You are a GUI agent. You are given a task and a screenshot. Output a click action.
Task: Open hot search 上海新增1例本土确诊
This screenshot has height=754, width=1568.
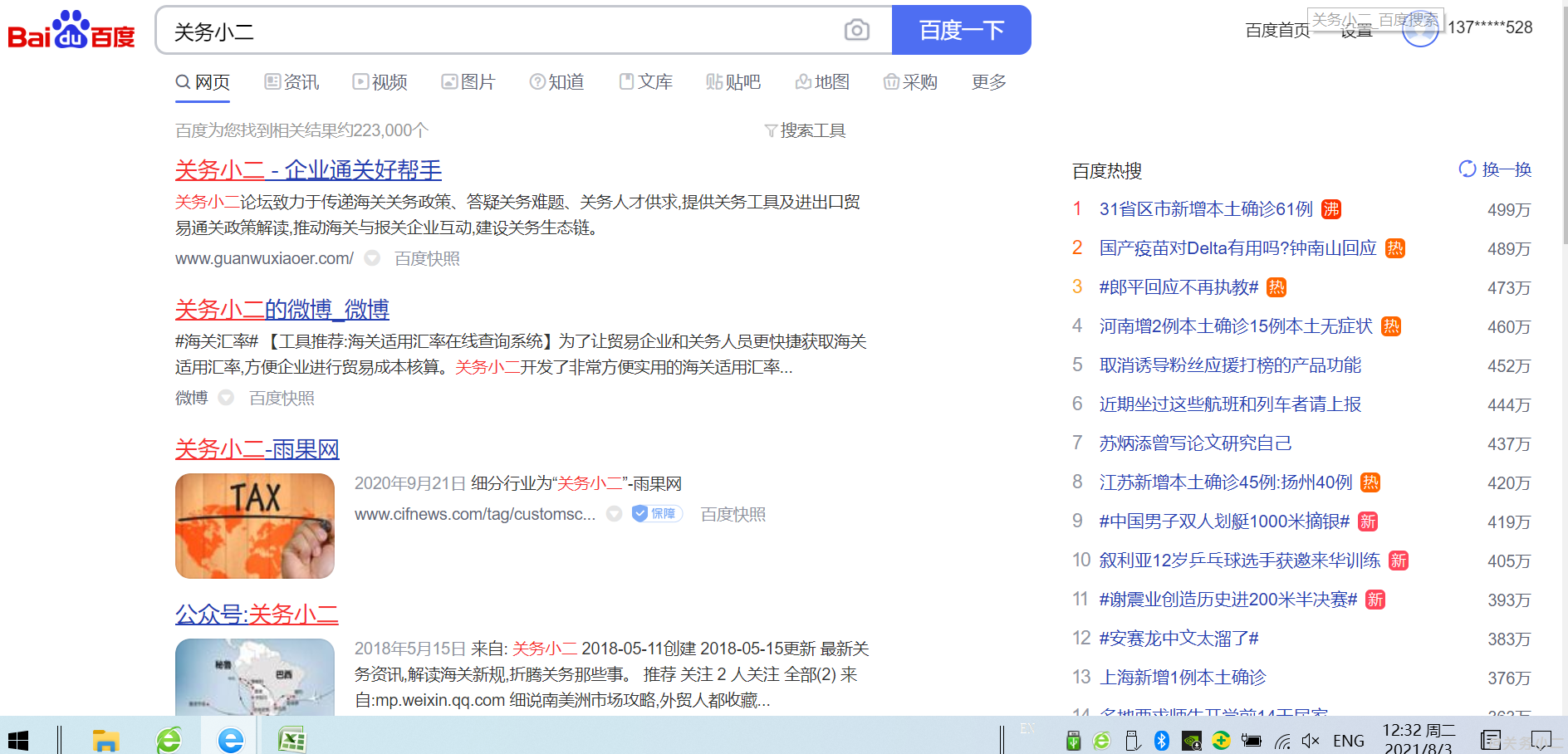tap(1183, 678)
